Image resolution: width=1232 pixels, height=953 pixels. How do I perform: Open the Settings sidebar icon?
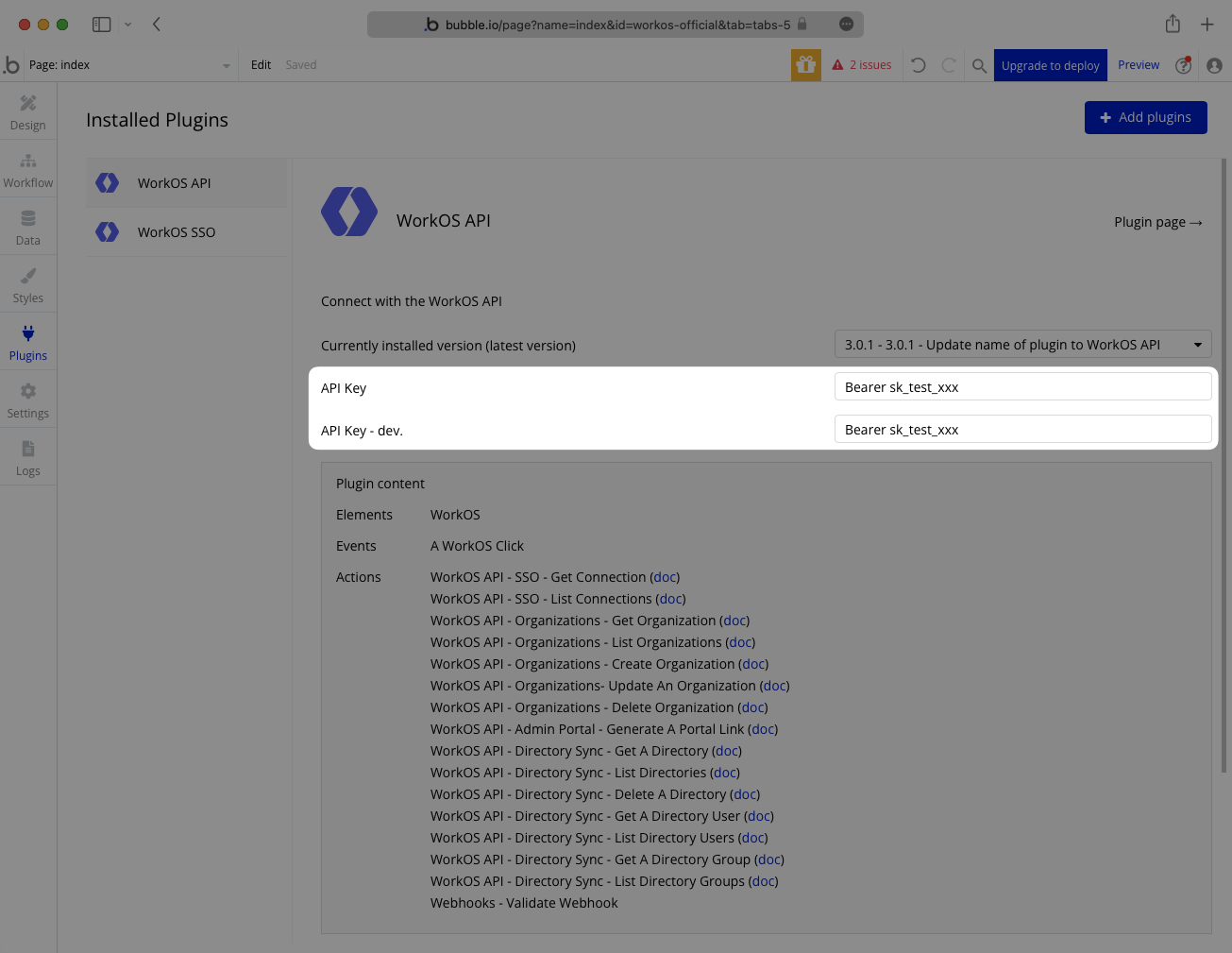27,397
